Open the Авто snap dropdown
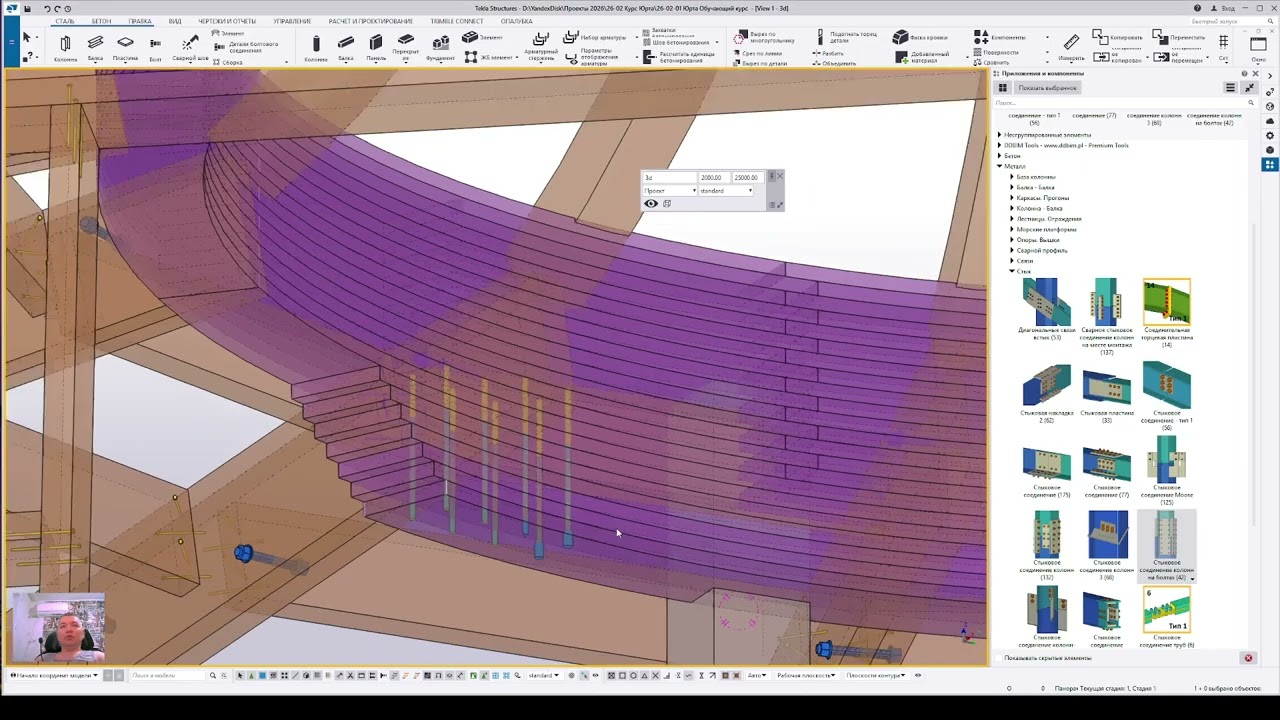 point(757,675)
